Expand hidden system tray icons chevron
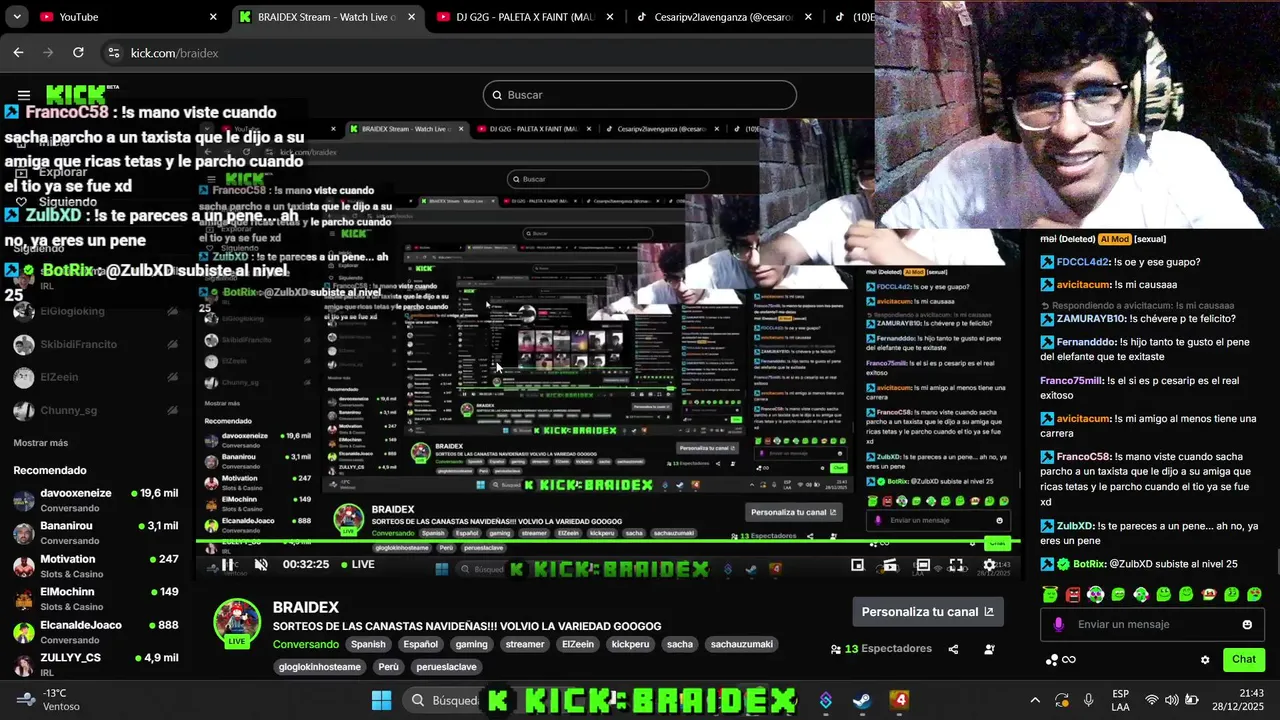Image resolution: width=1280 pixels, height=720 pixels. pyautogui.click(x=1035, y=700)
